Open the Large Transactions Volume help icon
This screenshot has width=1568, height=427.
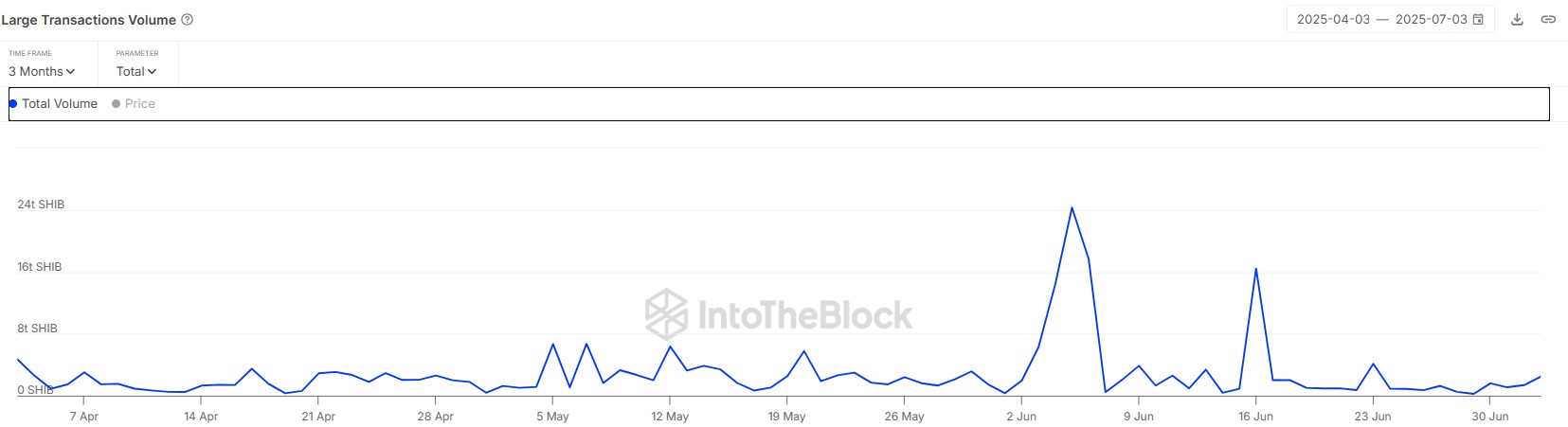pos(188,20)
